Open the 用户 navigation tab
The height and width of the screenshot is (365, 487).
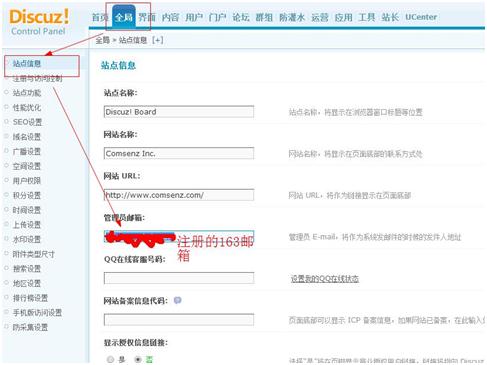pyautogui.click(x=194, y=17)
